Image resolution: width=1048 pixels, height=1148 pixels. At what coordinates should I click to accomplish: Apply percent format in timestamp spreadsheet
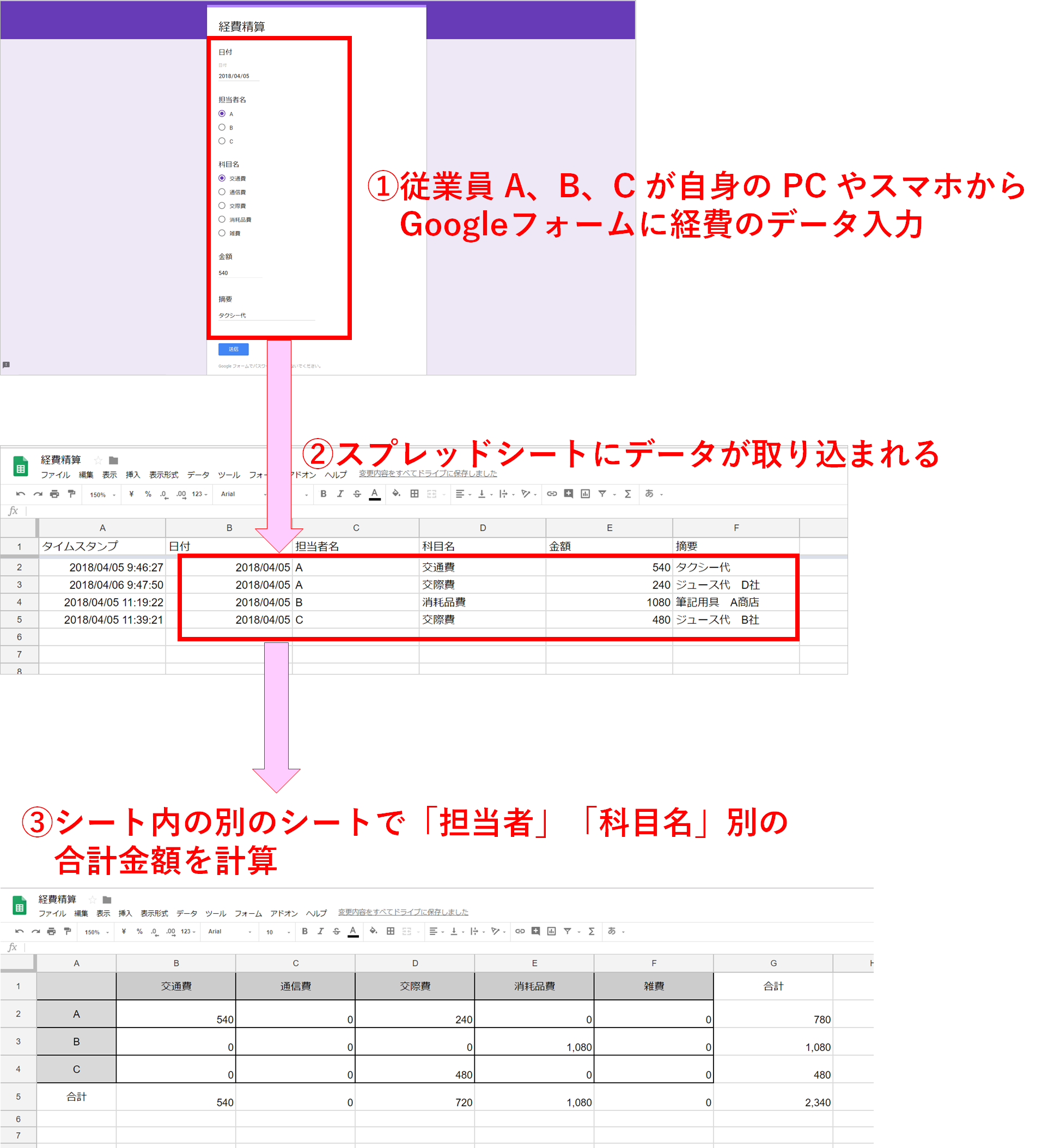pyautogui.click(x=148, y=494)
